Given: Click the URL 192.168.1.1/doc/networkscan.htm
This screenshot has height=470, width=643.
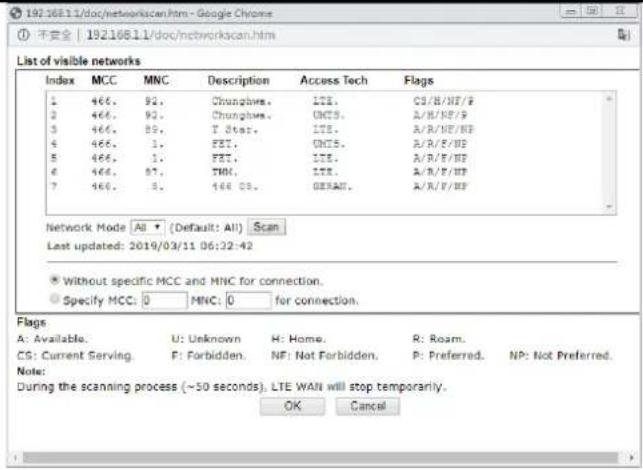Looking at the screenshot, I should [181, 35].
